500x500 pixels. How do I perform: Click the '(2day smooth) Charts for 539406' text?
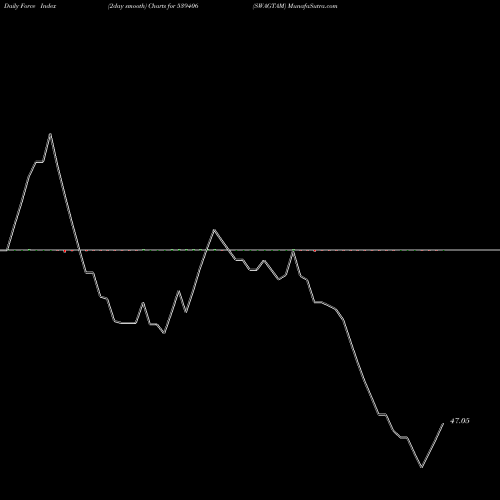153,6
